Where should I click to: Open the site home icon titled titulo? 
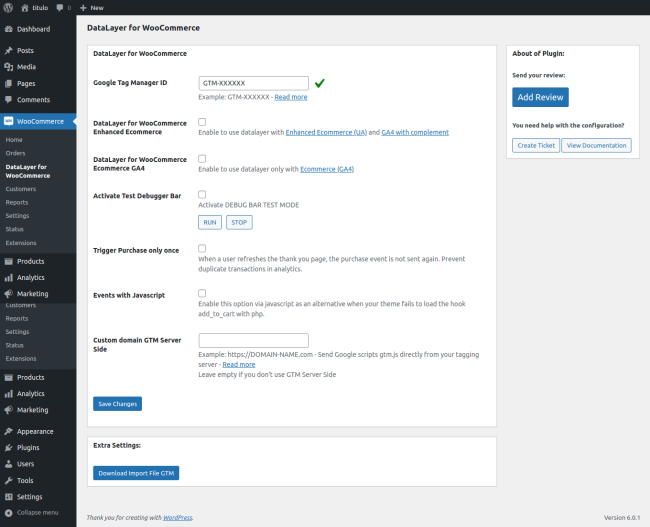pos(25,7)
